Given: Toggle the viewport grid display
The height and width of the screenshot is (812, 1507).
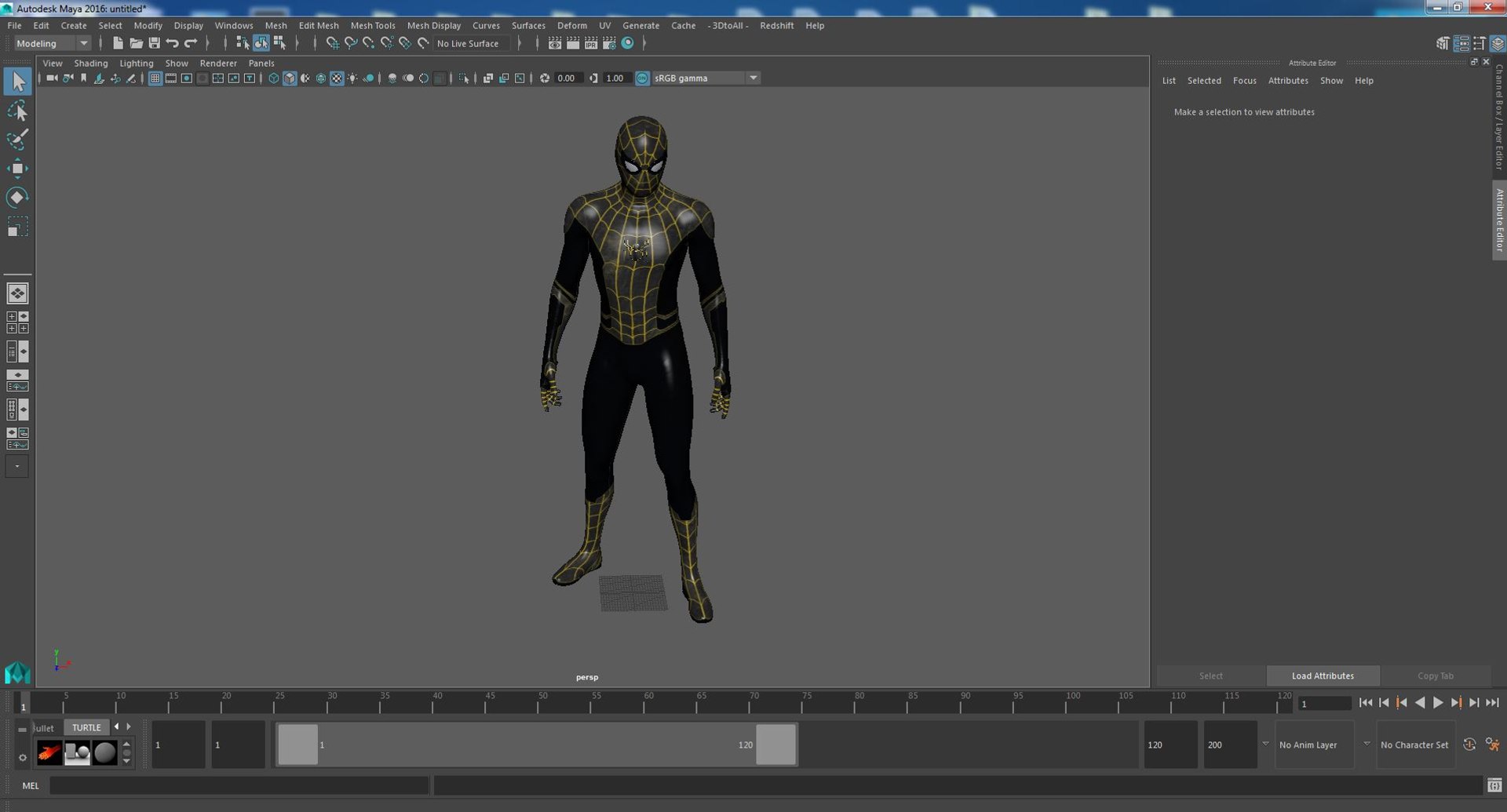Looking at the screenshot, I should point(155,78).
